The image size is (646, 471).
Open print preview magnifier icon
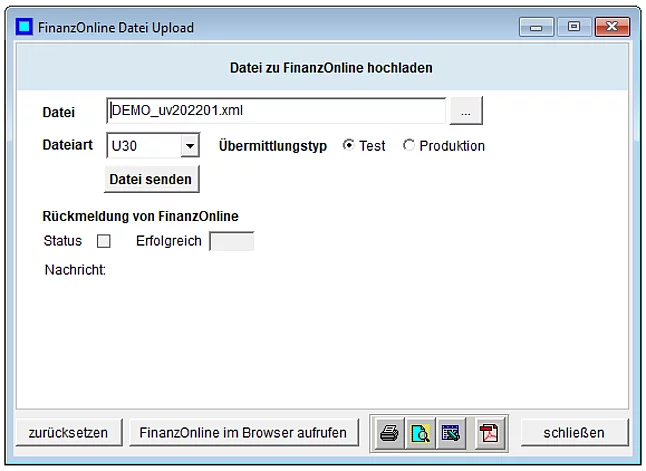click(x=420, y=433)
